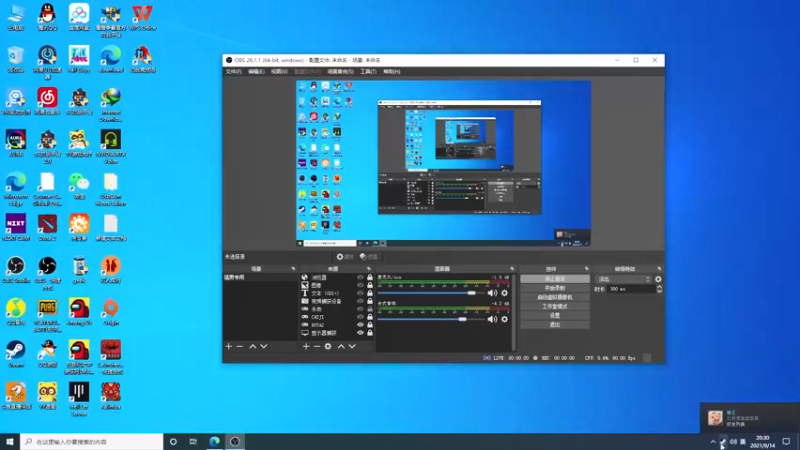Open the 帮助(H) menu in OBS

[391, 71]
